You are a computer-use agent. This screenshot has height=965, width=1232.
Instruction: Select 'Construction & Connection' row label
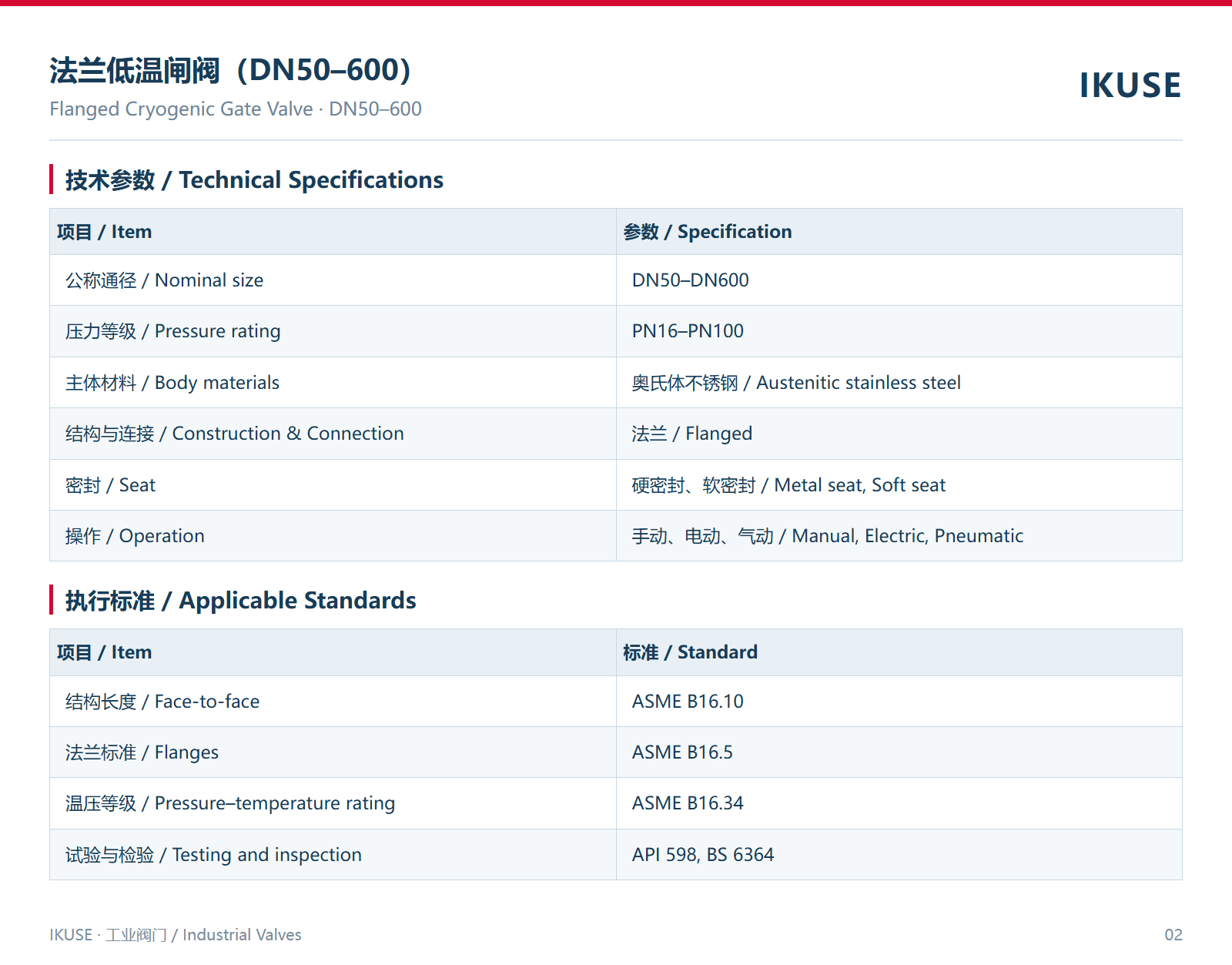tap(234, 434)
